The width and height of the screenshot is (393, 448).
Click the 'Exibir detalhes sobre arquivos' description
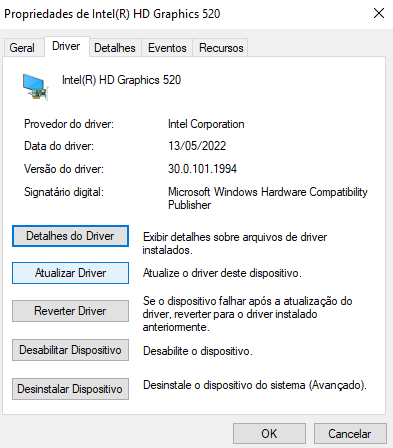point(235,243)
